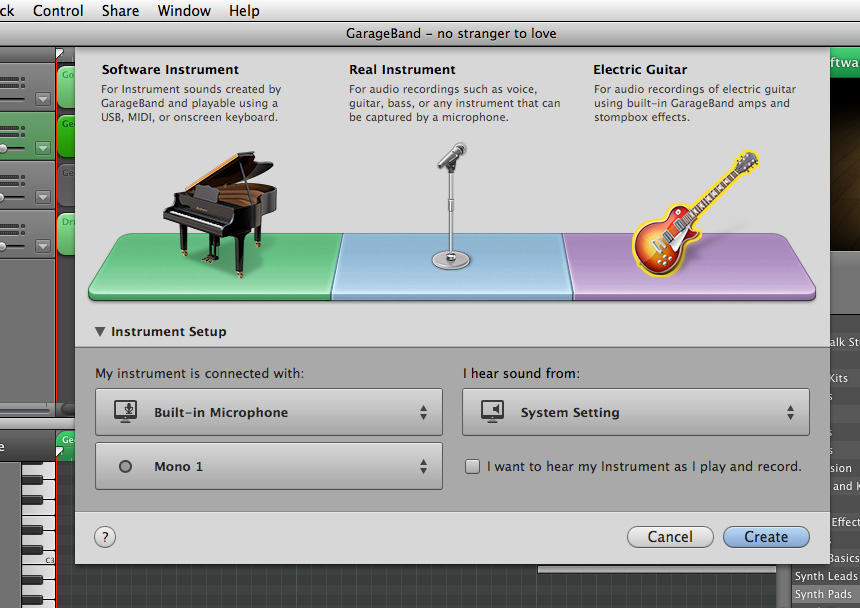Viewport: 860px width, 608px height.
Task: Select Synth Pads in the instrument list
Action: tap(822, 593)
